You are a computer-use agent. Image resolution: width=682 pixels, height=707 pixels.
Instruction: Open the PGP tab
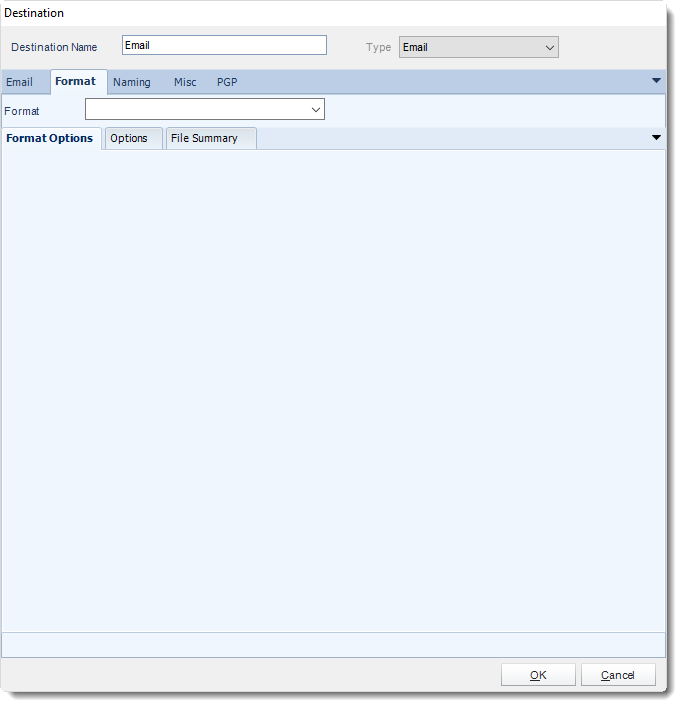point(227,83)
